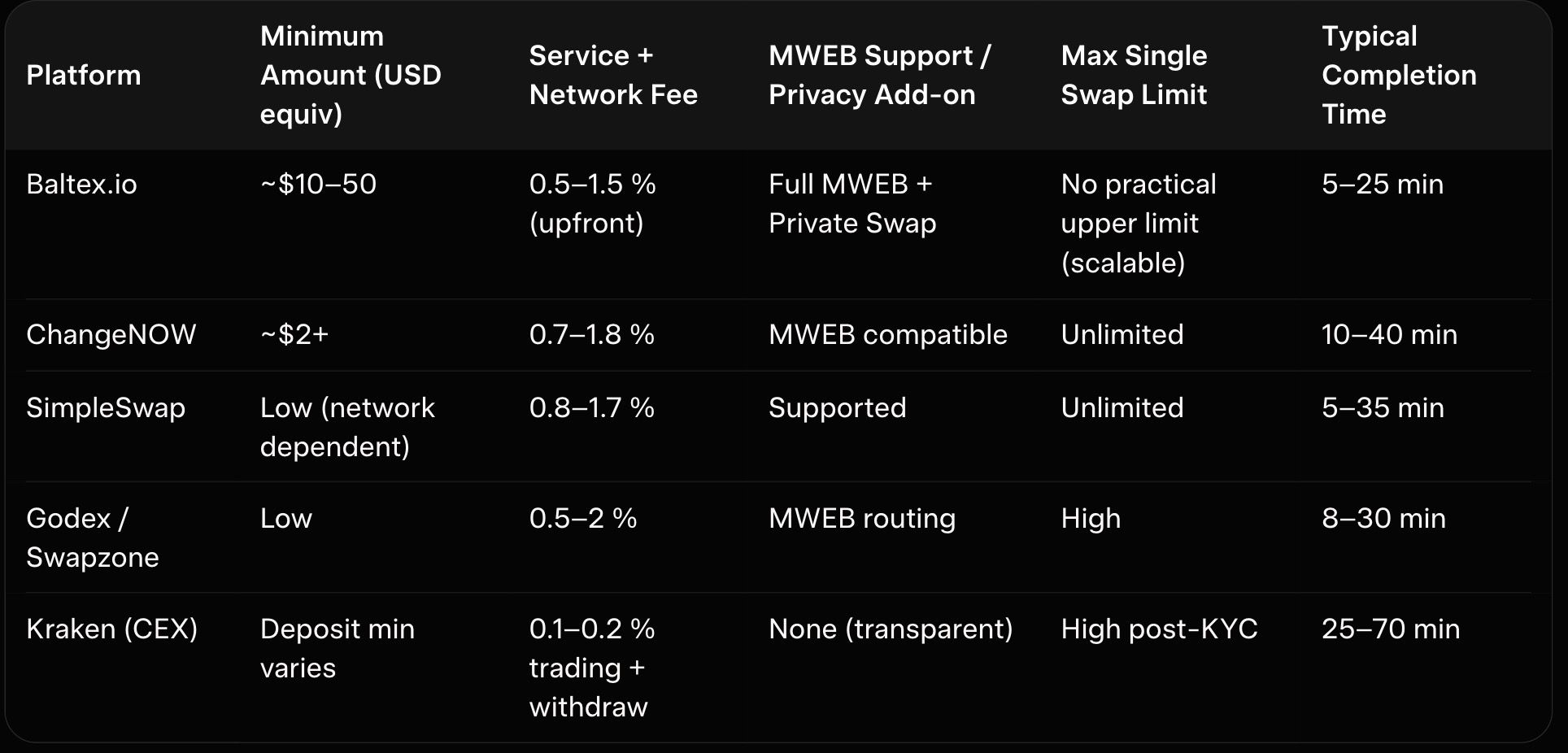This screenshot has width=1568, height=753.
Task: Click the Godex / Swapzone platform cell
Action: 92,538
